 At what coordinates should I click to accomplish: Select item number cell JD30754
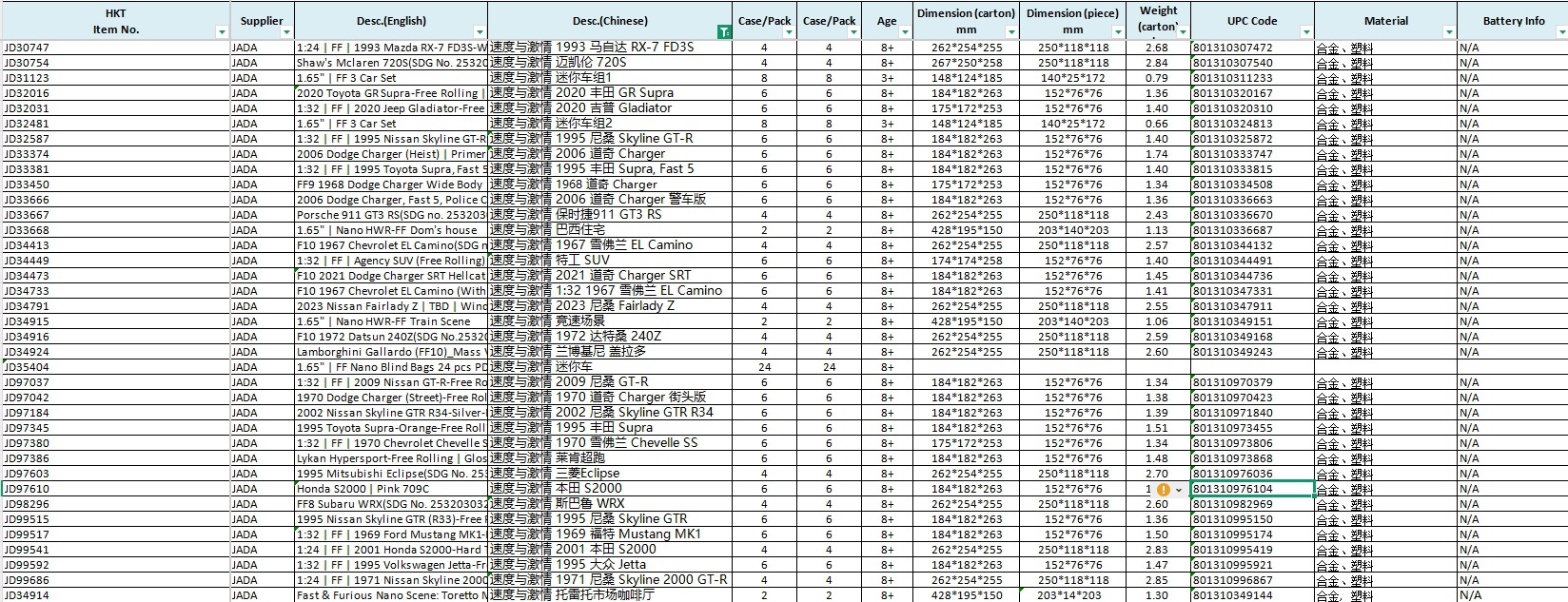(x=115, y=63)
